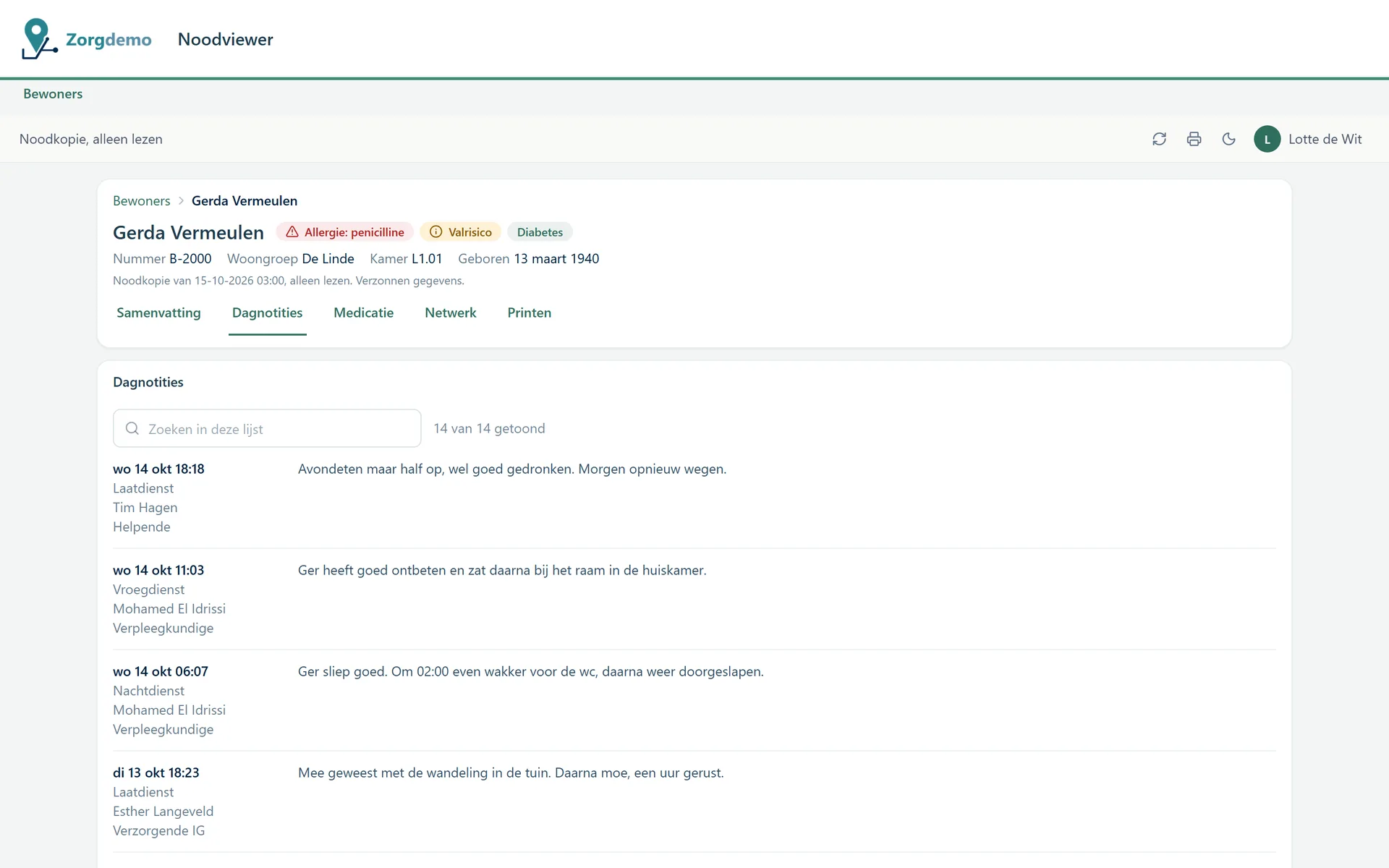This screenshot has width=1389, height=868.
Task: Click the Gerda Vermeulen page heading
Action: point(188,232)
